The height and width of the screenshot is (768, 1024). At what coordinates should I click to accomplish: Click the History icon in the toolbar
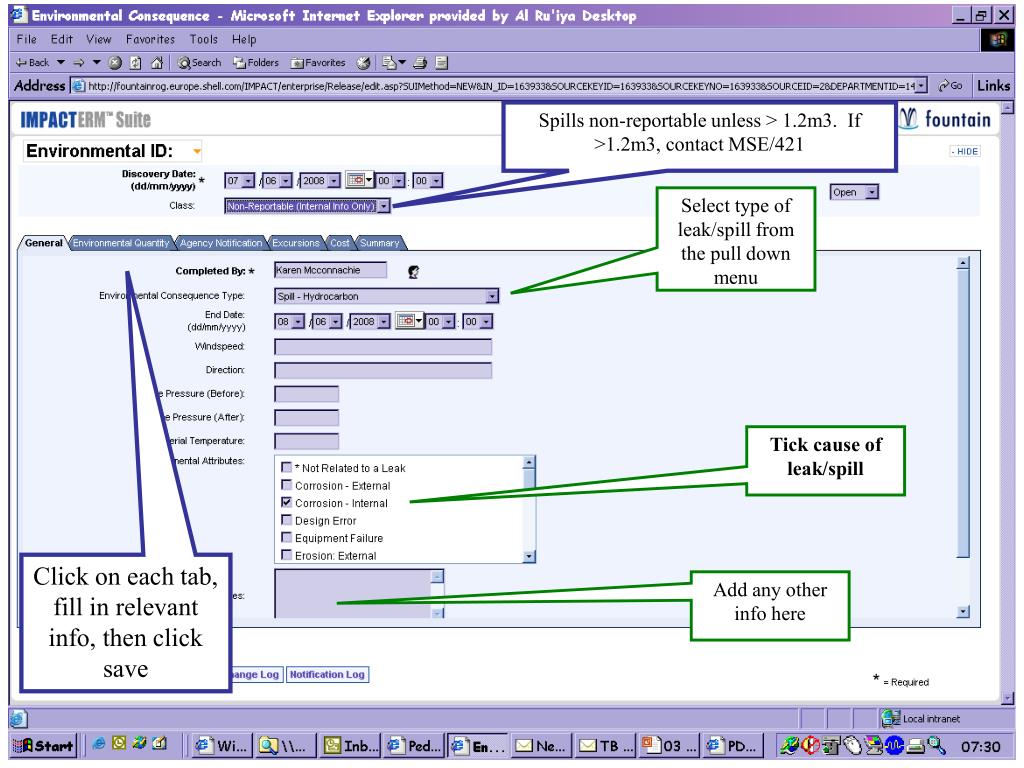[x=364, y=63]
